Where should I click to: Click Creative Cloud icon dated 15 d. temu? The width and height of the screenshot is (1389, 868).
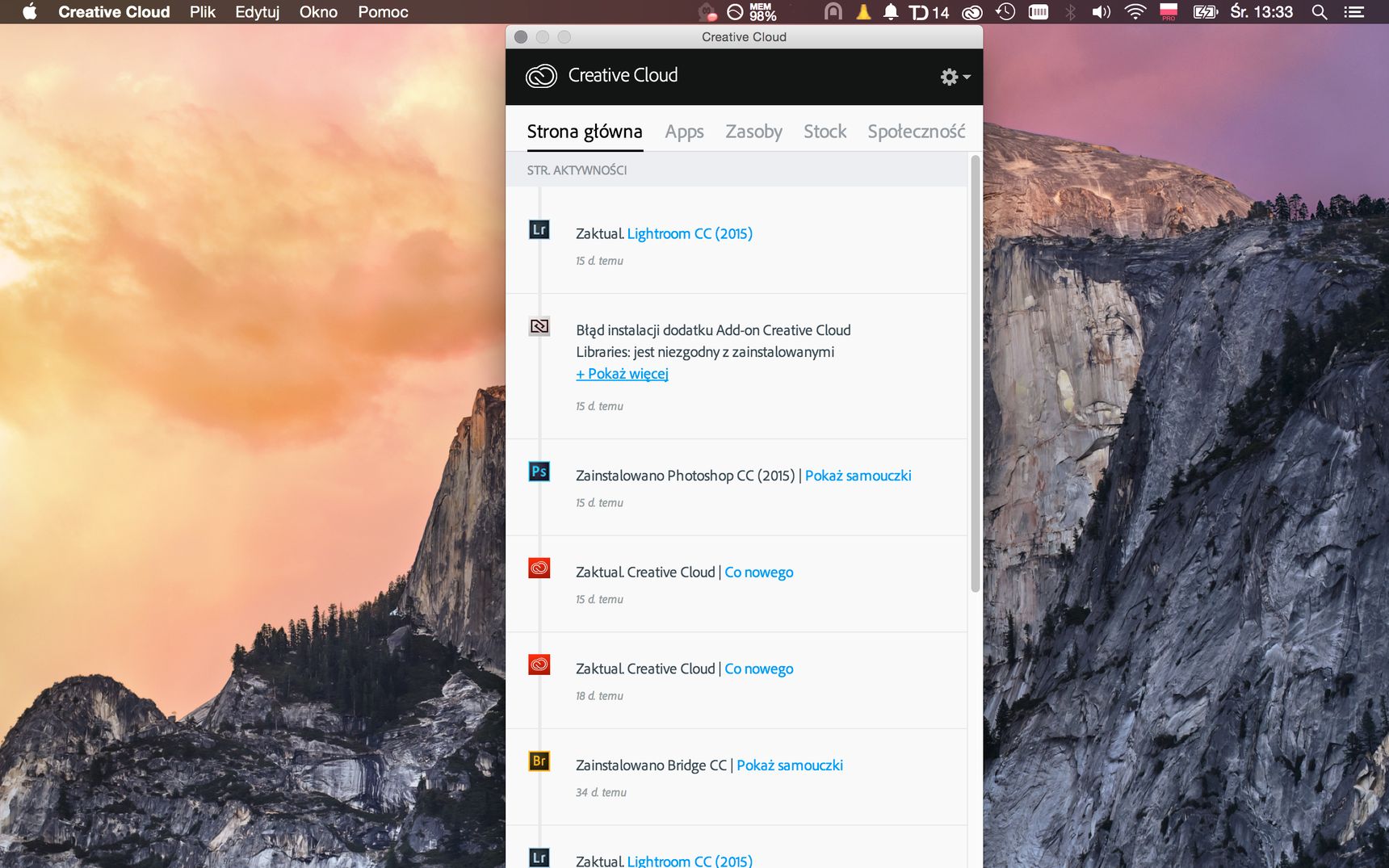coord(539,568)
